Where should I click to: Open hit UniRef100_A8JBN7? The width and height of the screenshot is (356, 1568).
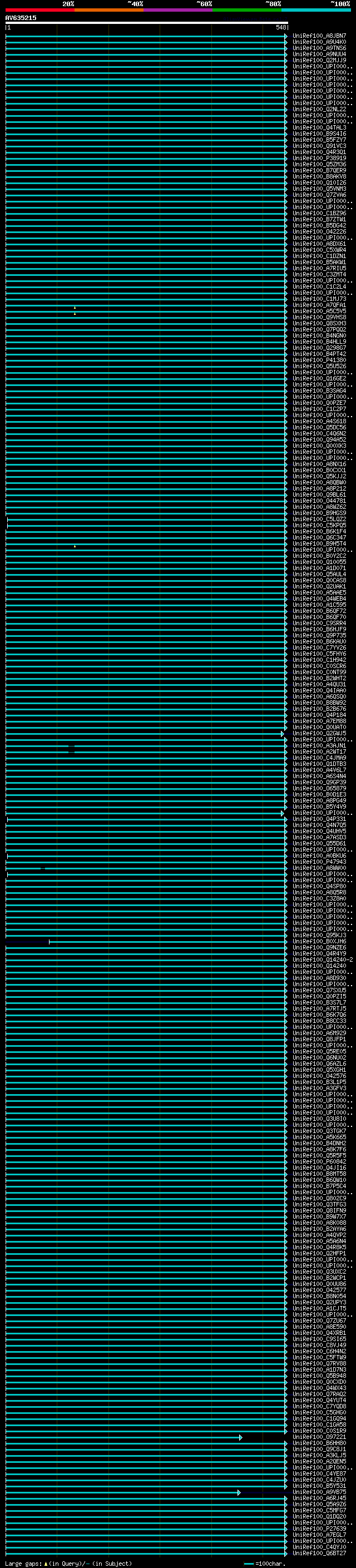click(319, 36)
